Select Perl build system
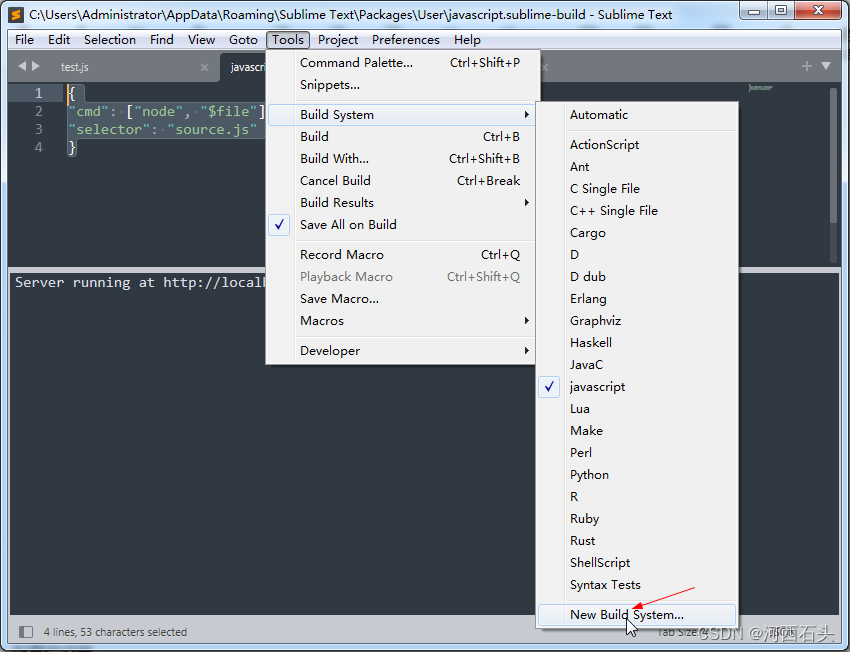Viewport: 850px width, 652px height. tap(638, 453)
